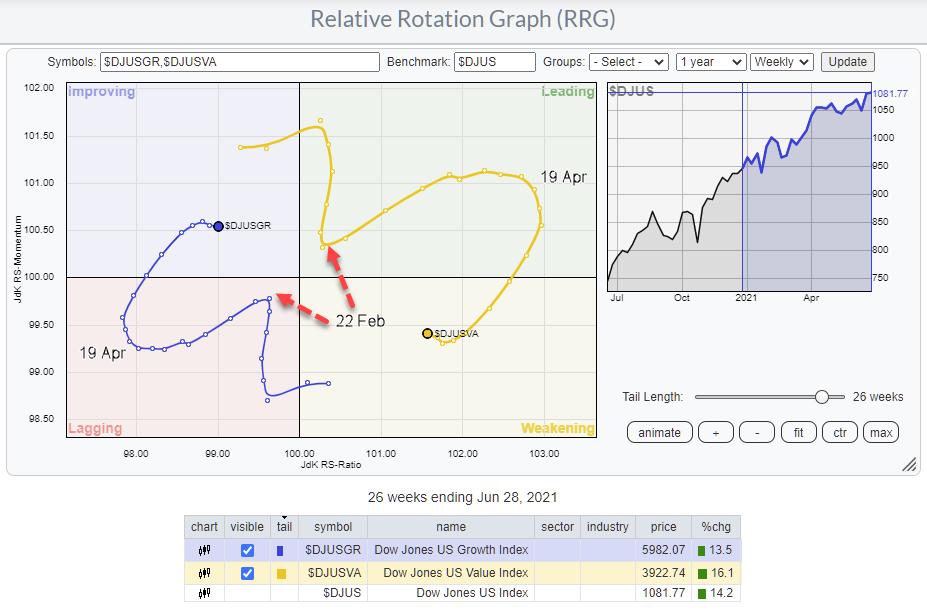The width and height of the screenshot is (927, 610).
Task: Sort table by the symbol column header
Action: point(333,527)
